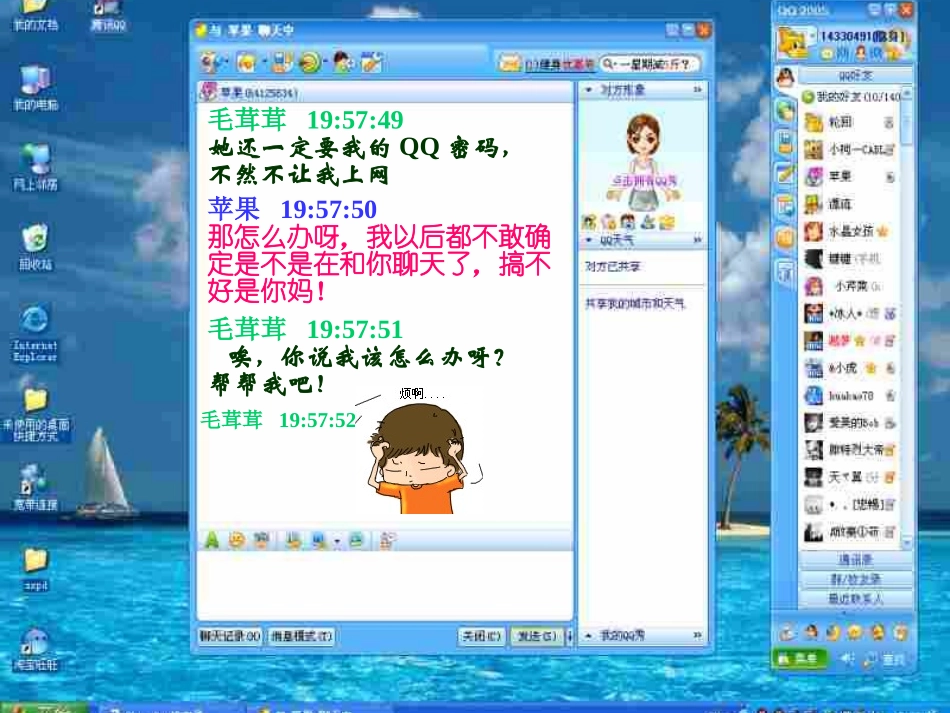Click the first icon in QQ panel bottom row
This screenshot has width=950, height=713.
click(x=787, y=633)
